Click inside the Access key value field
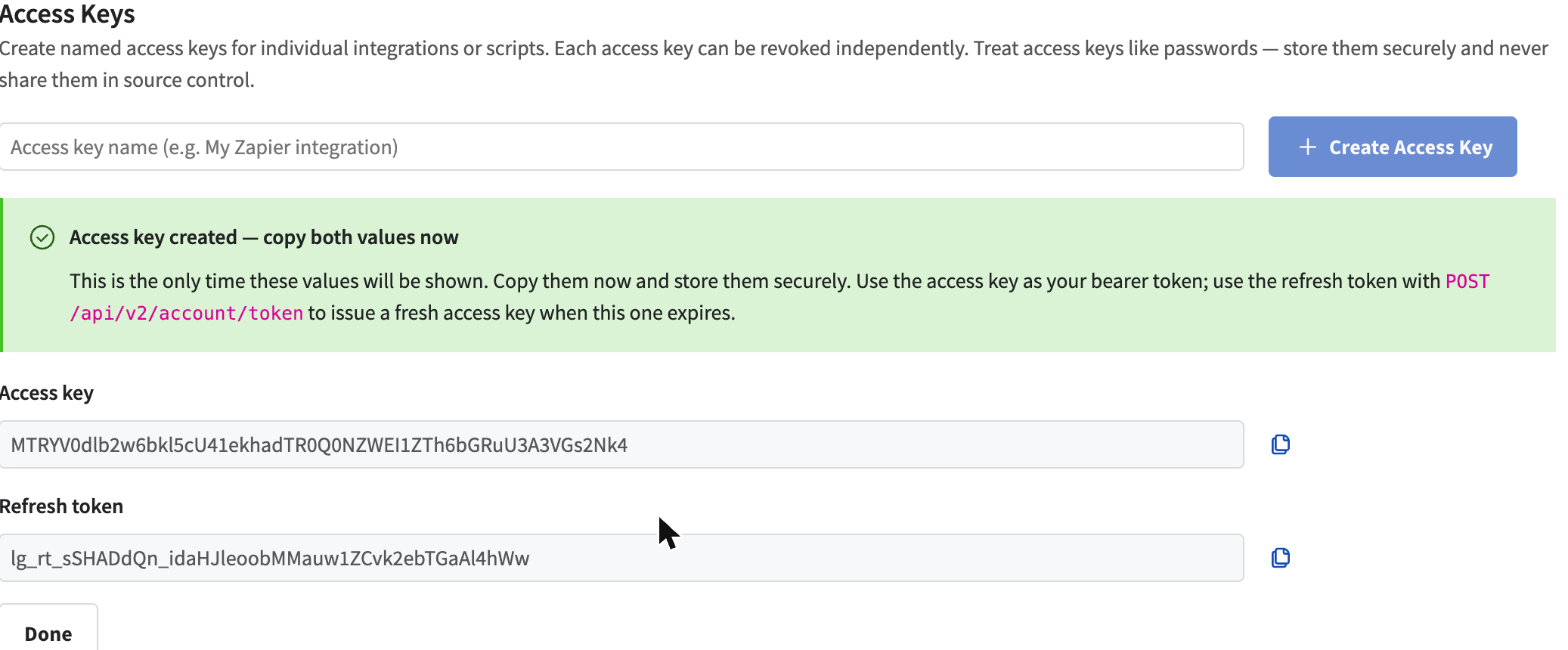 (621, 444)
